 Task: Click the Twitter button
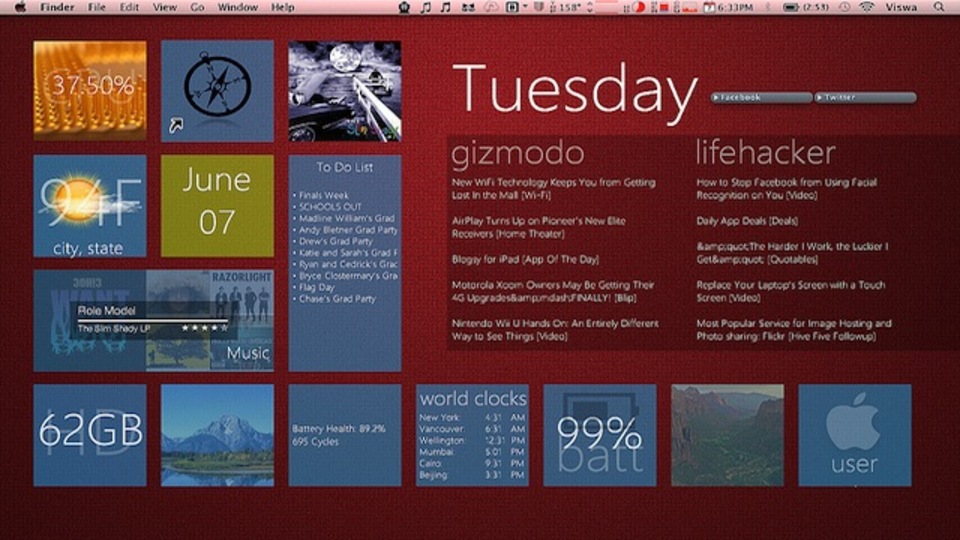coord(866,97)
